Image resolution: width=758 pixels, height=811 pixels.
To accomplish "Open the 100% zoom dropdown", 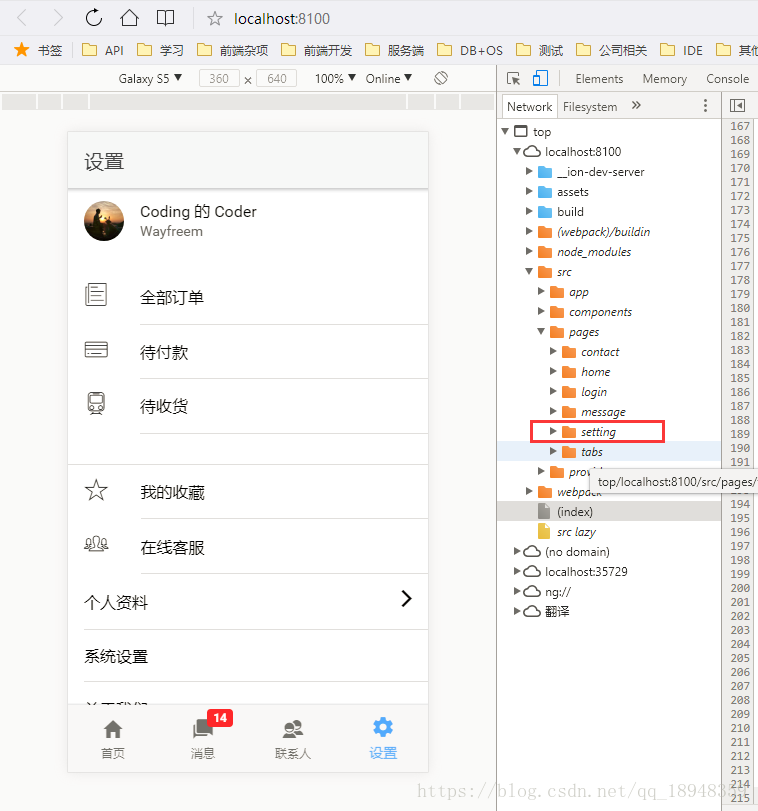I will click(x=335, y=79).
